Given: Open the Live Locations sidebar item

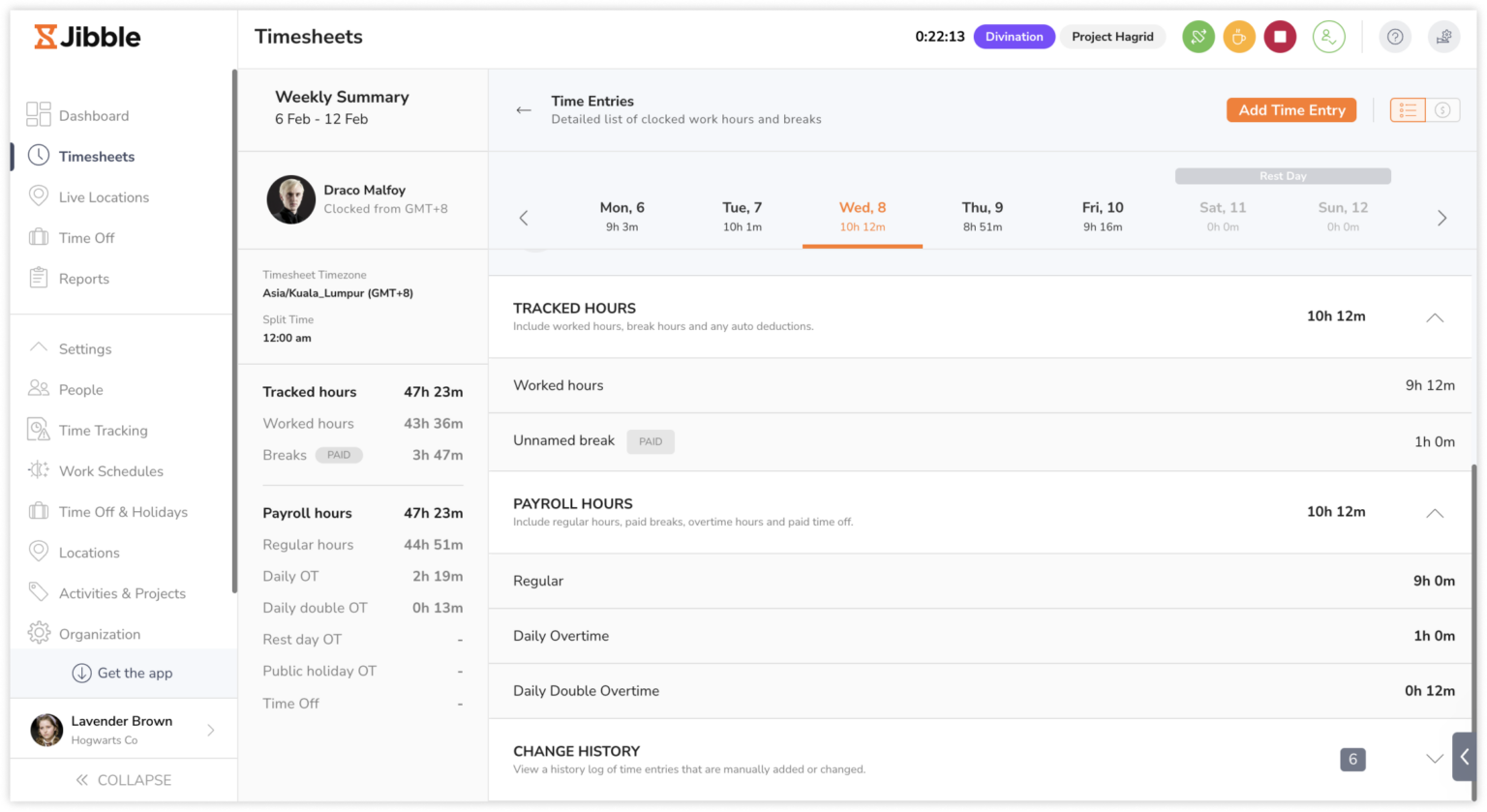Looking at the screenshot, I should (x=104, y=197).
